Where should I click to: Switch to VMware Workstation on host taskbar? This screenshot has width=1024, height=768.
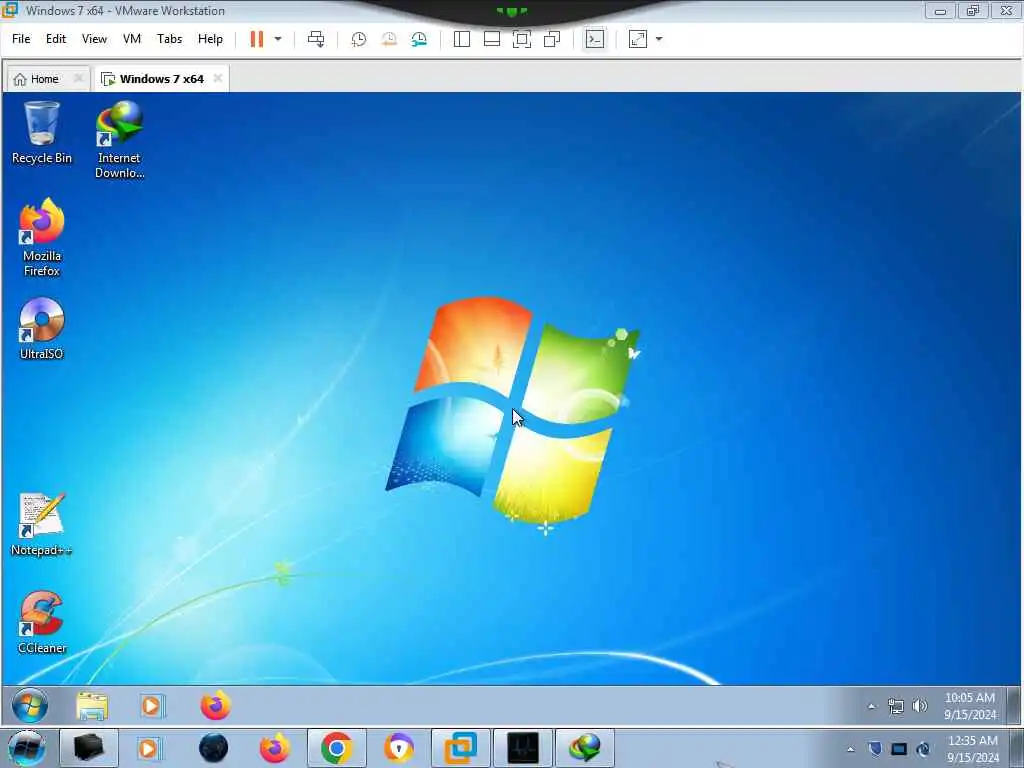click(460, 748)
